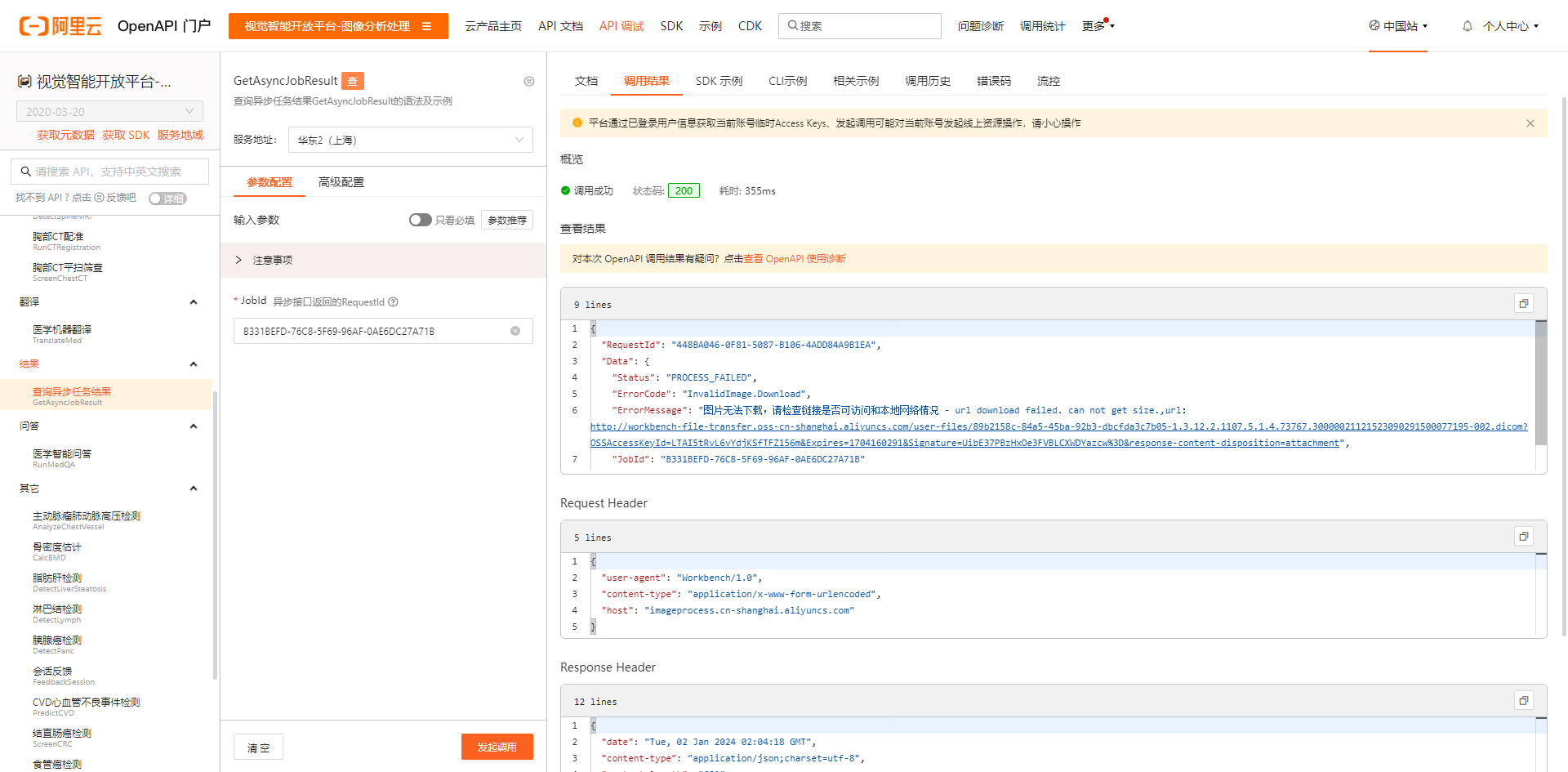Open the 查看 OpenAPI 使用诊断 link

795,259
